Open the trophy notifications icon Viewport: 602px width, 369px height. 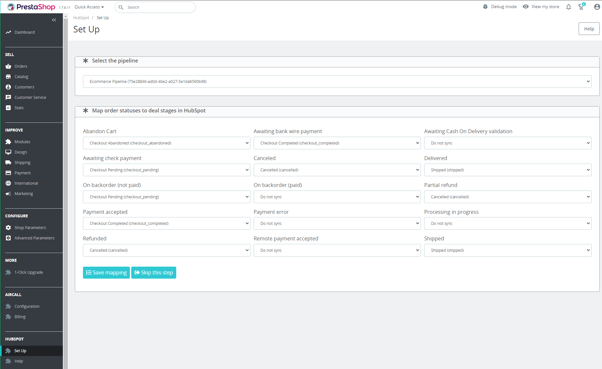tap(581, 7)
